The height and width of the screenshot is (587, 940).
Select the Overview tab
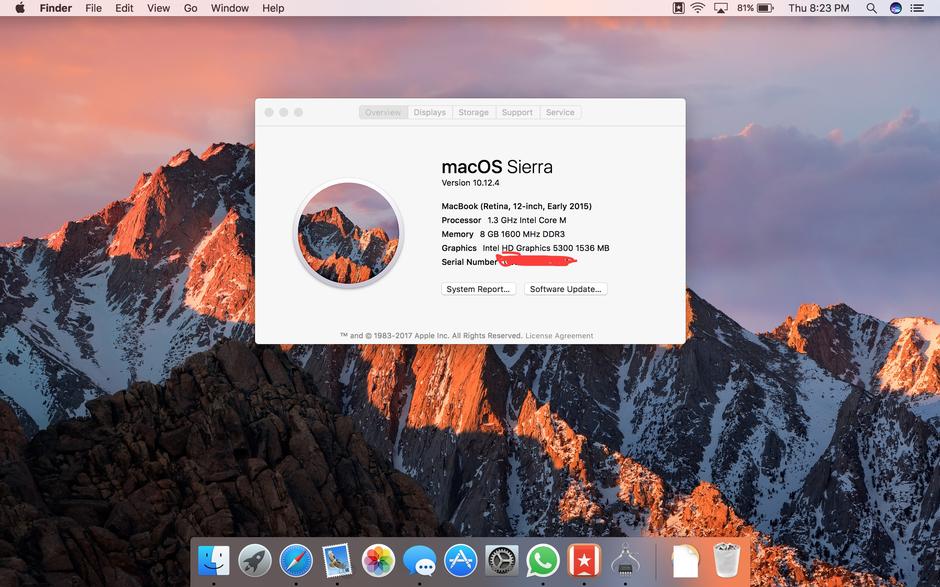[383, 112]
